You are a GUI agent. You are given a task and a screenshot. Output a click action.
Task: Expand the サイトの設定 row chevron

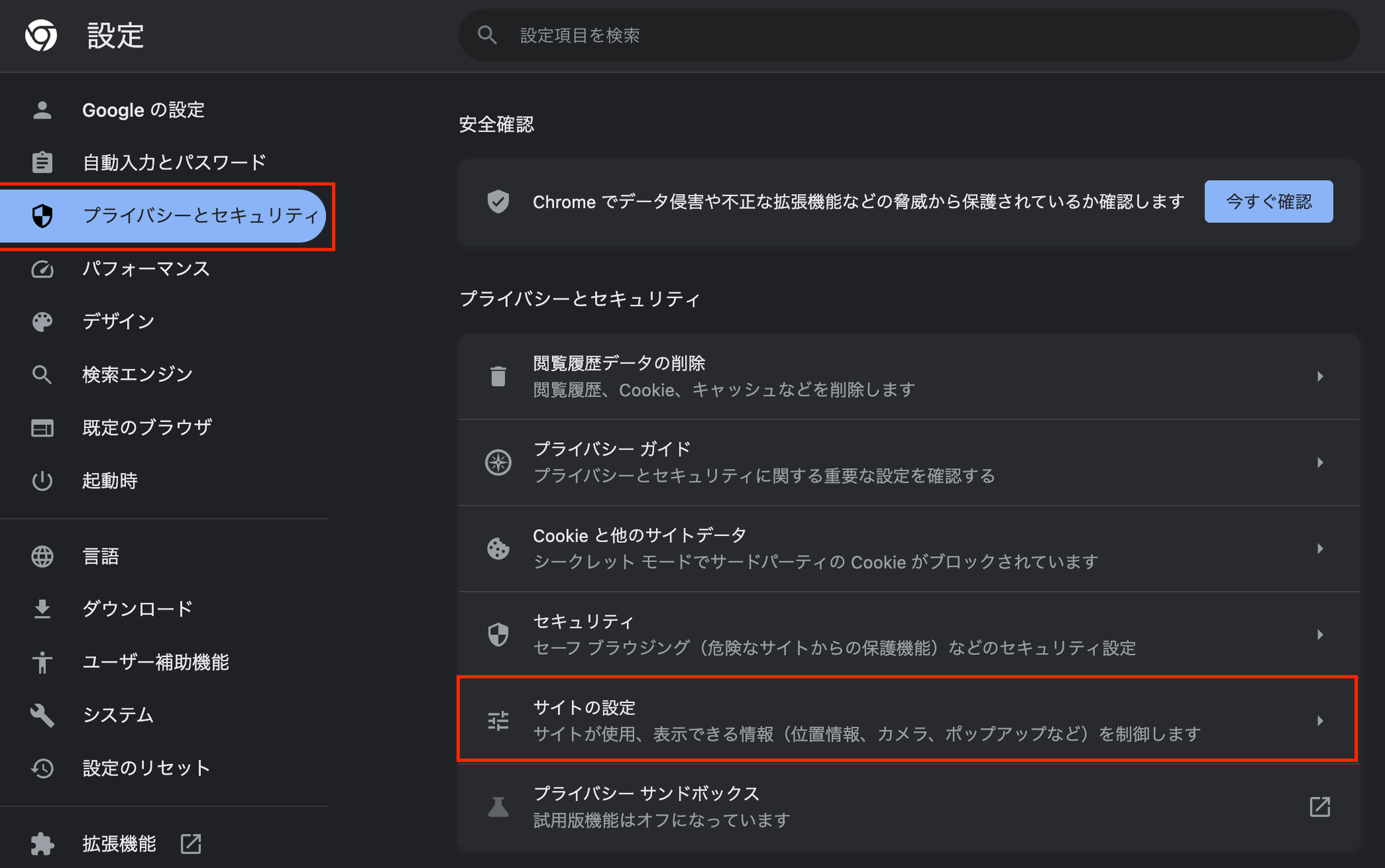coord(1321,721)
